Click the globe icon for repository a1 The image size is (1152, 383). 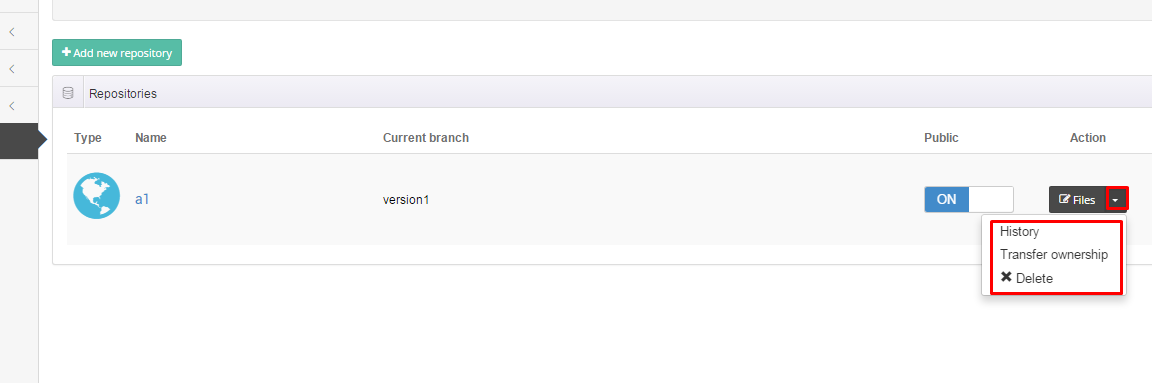point(96,196)
